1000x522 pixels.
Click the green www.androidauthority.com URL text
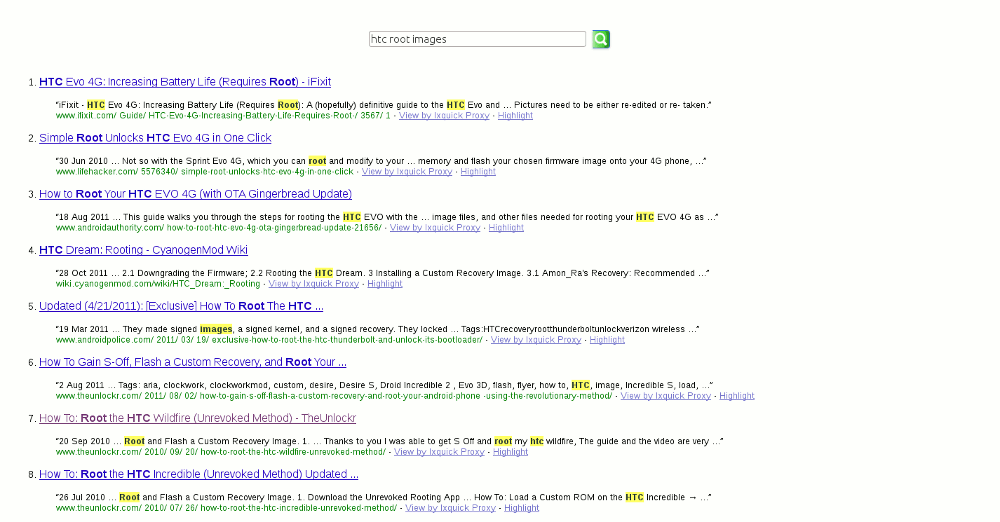point(219,228)
